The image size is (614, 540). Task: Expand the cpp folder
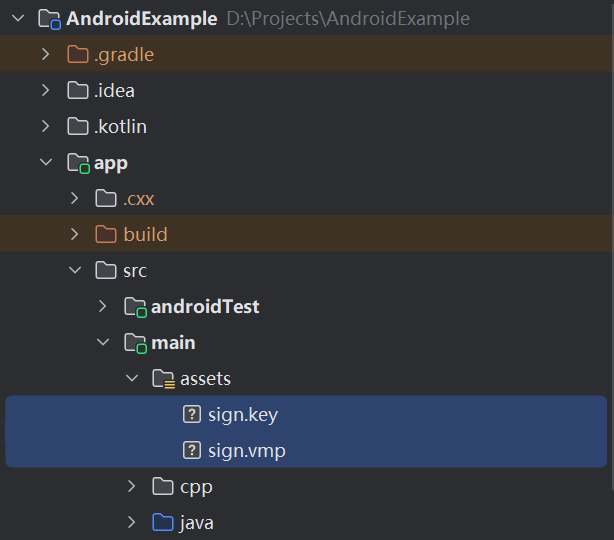click(x=132, y=487)
